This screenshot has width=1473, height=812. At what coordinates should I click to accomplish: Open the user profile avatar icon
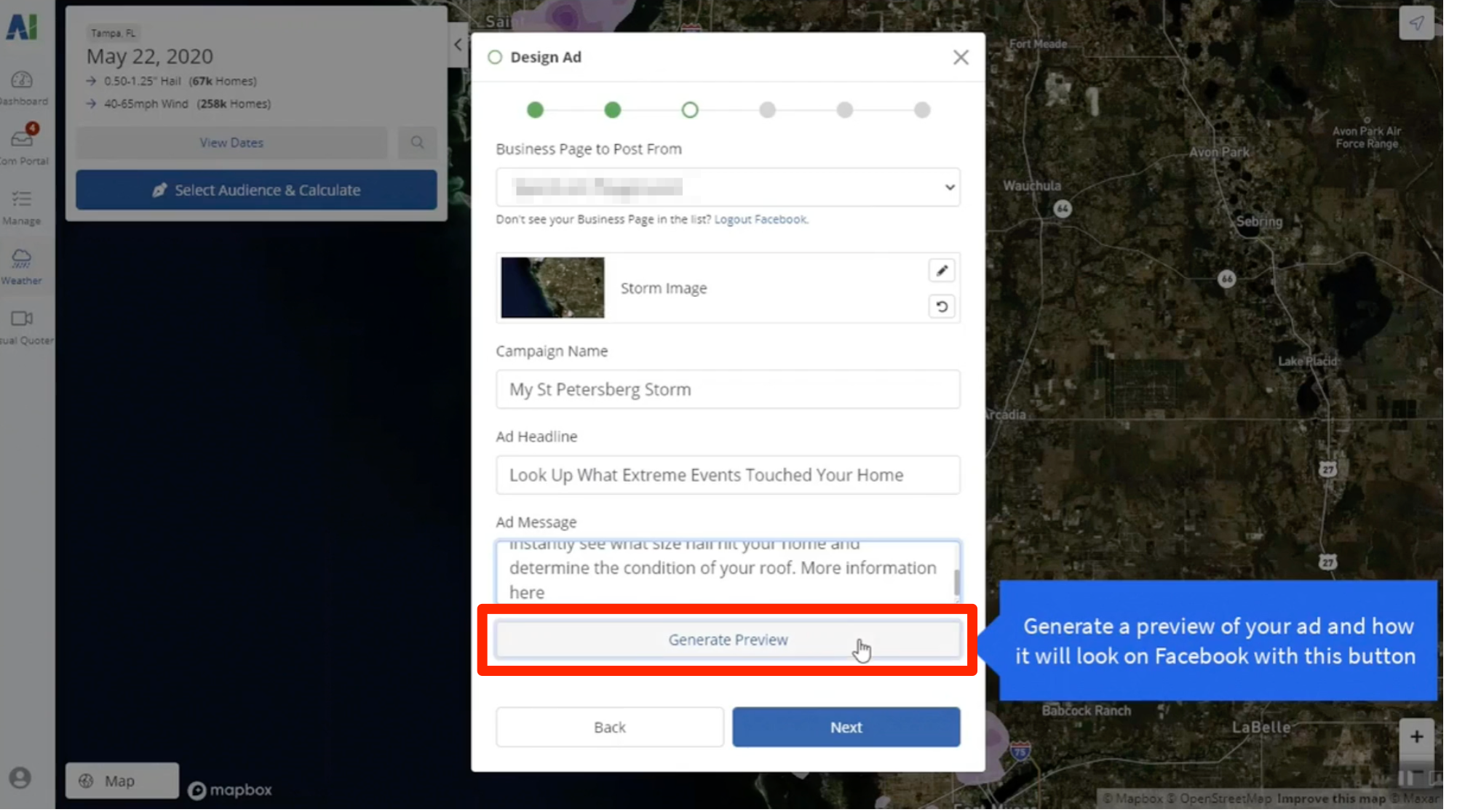[x=20, y=778]
